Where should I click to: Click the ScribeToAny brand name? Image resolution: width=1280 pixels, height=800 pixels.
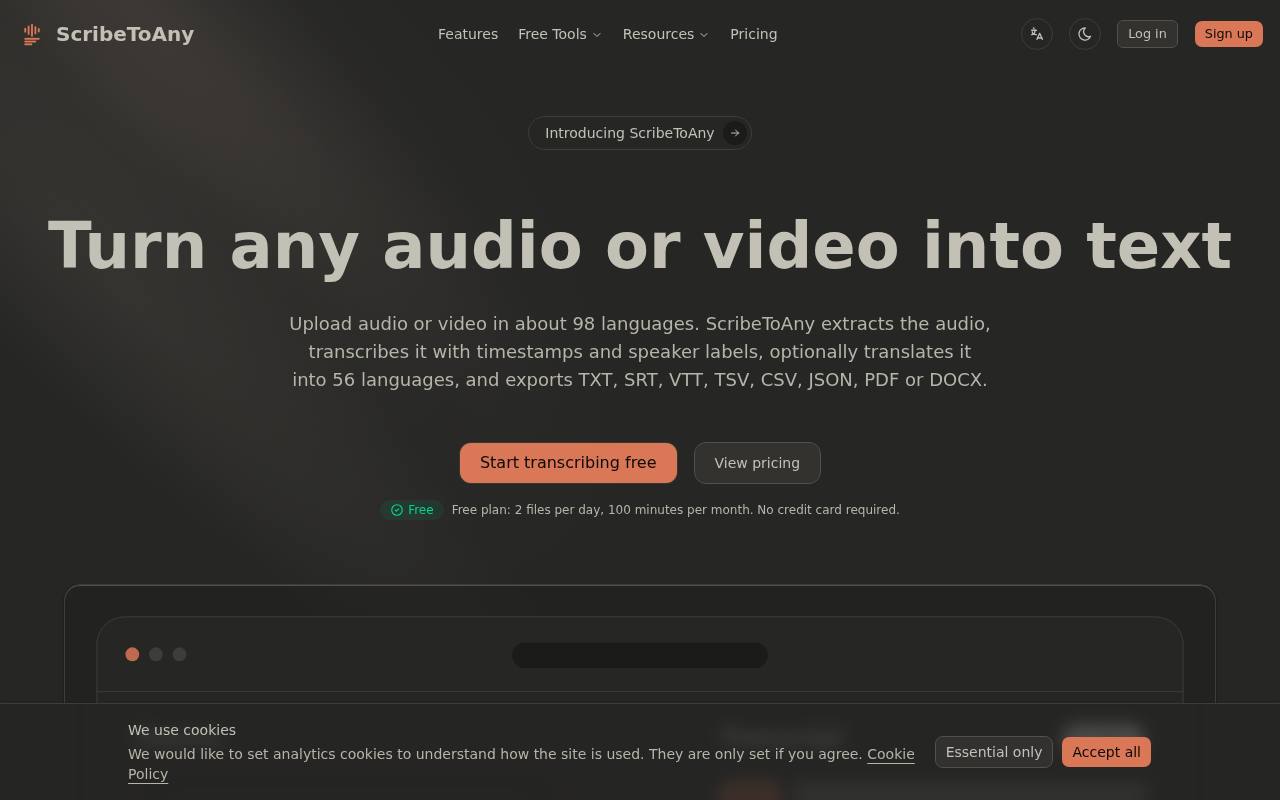125,34
